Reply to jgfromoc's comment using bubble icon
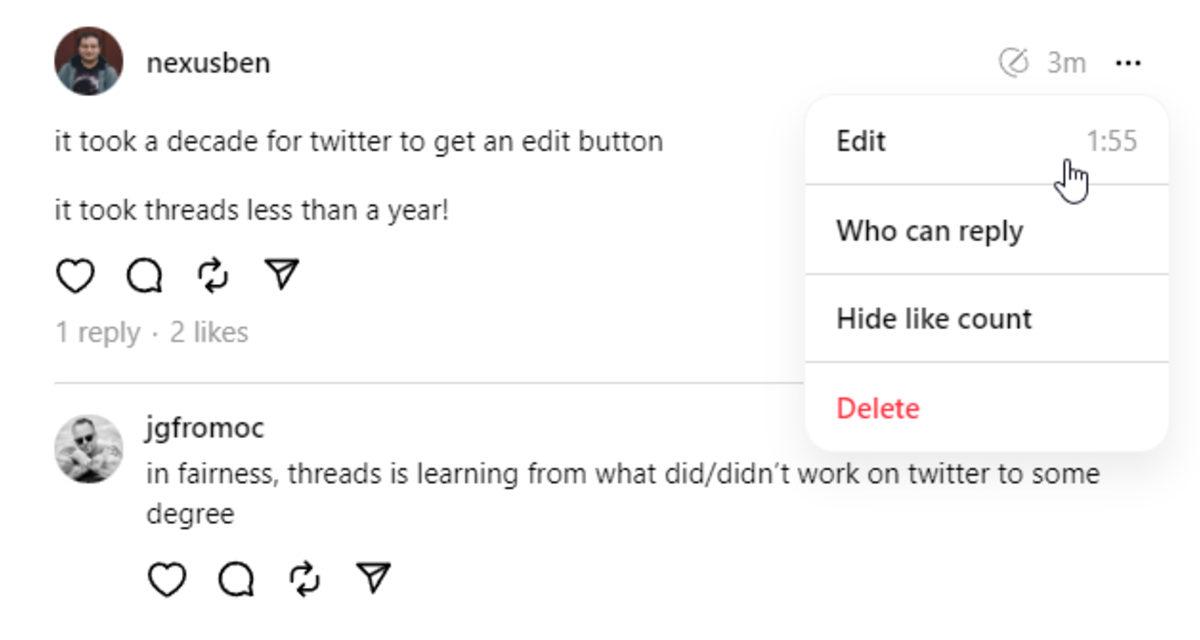1200x640 pixels. pos(236,579)
